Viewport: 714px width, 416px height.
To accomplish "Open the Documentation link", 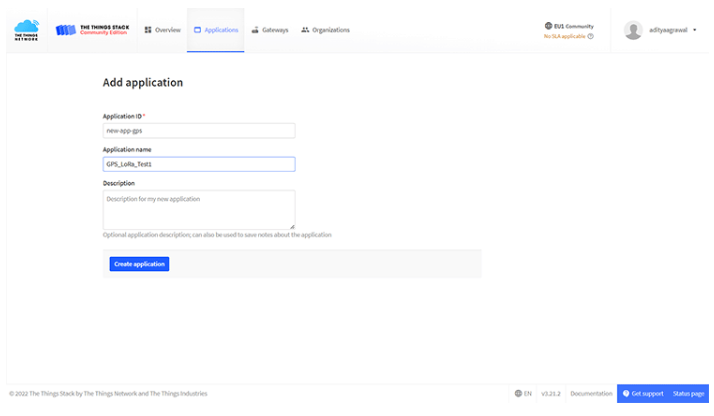I will coord(591,394).
